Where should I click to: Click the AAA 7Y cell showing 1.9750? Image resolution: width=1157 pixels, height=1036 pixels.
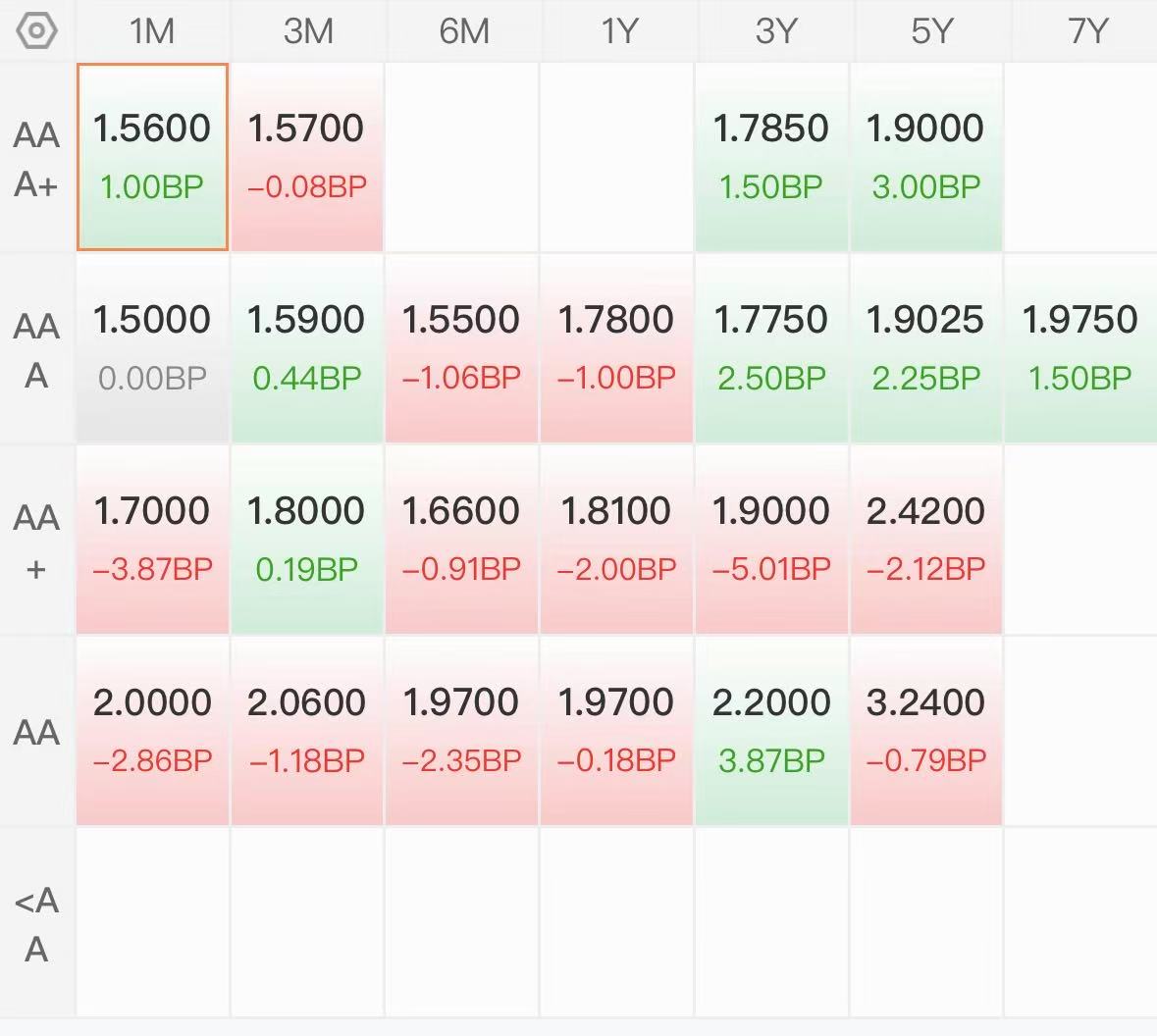[1081, 348]
